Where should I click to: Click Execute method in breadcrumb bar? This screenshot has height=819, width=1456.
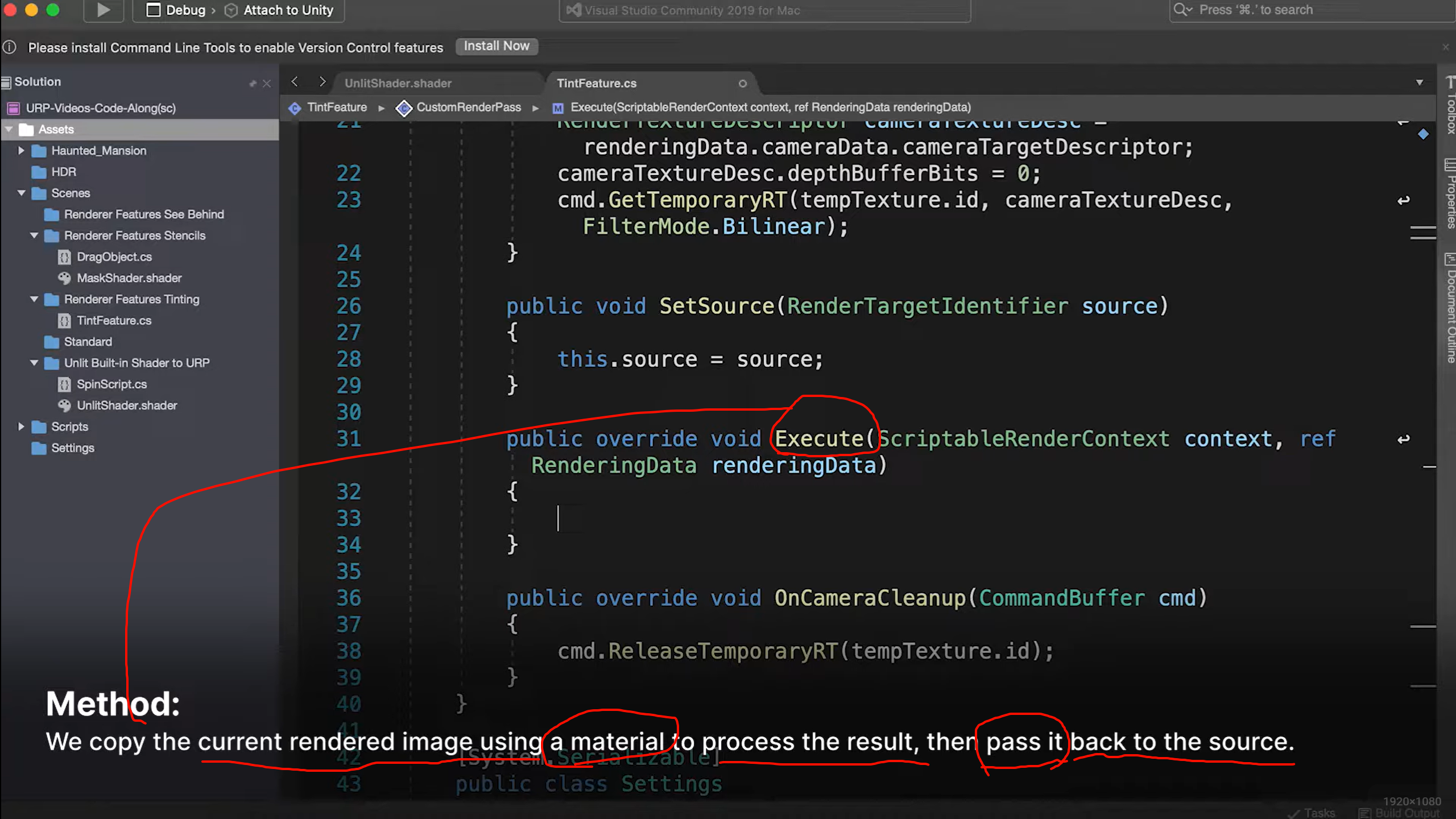(771, 107)
